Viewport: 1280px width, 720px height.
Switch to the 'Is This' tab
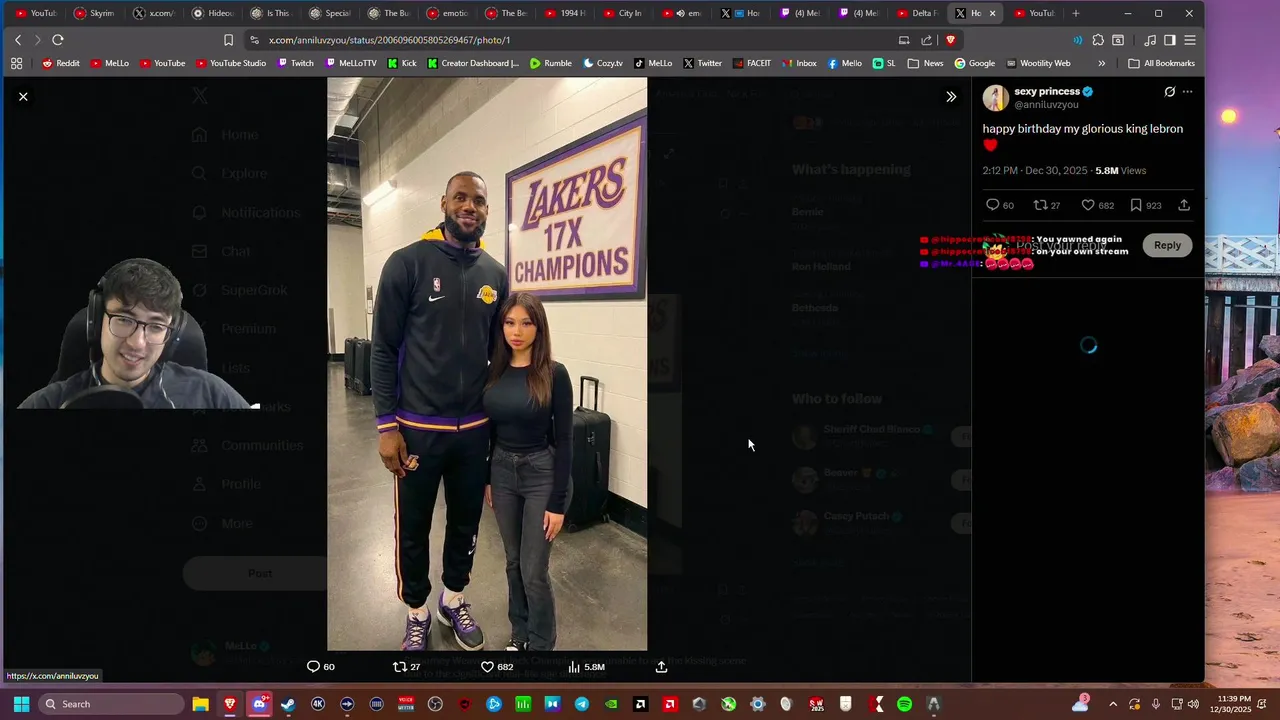coord(271,13)
